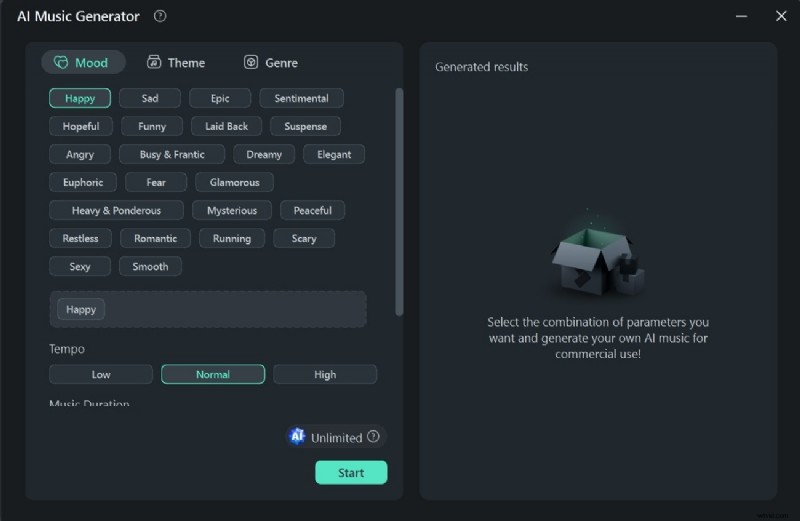Click the info icon next to Unlimited

pos(373,437)
